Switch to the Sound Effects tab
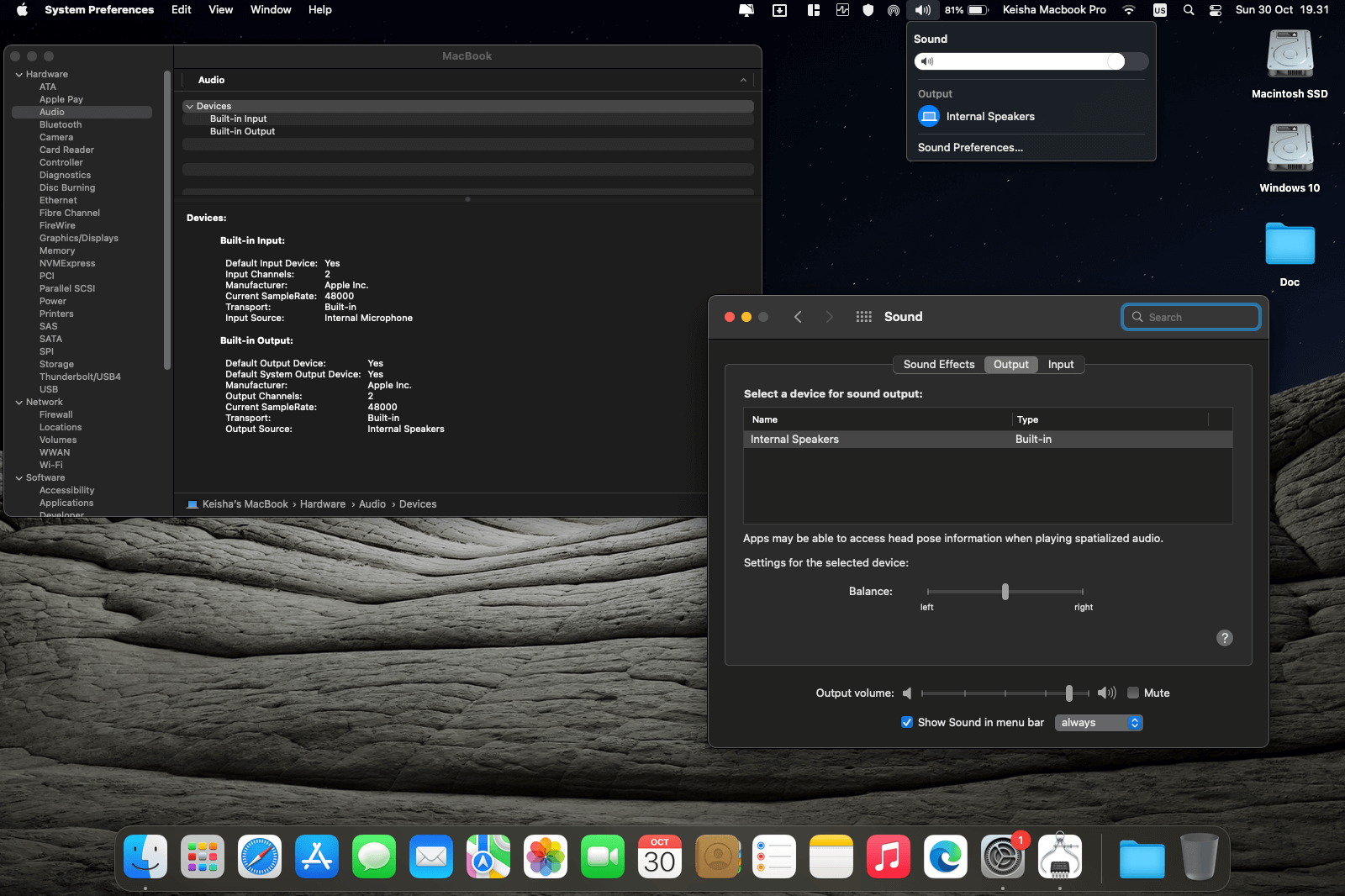This screenshot has width=1345, height=896. 938,365
